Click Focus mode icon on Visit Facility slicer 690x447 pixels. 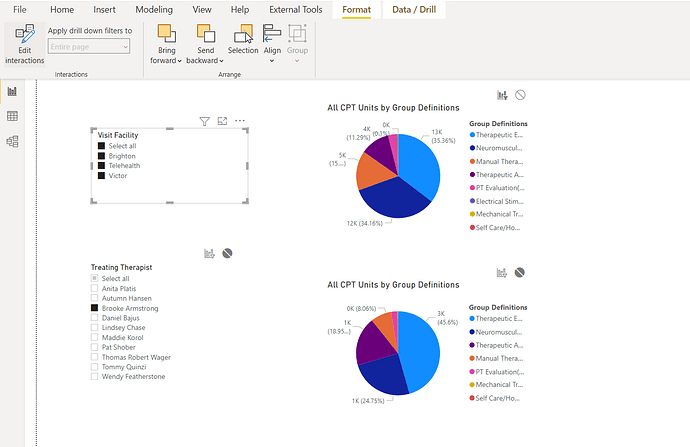coord(222,121)
